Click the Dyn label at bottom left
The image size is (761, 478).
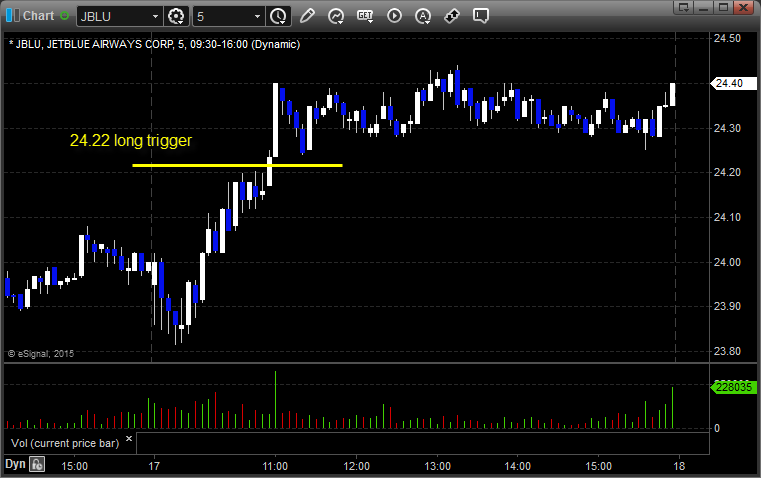(x=15, y=464)
